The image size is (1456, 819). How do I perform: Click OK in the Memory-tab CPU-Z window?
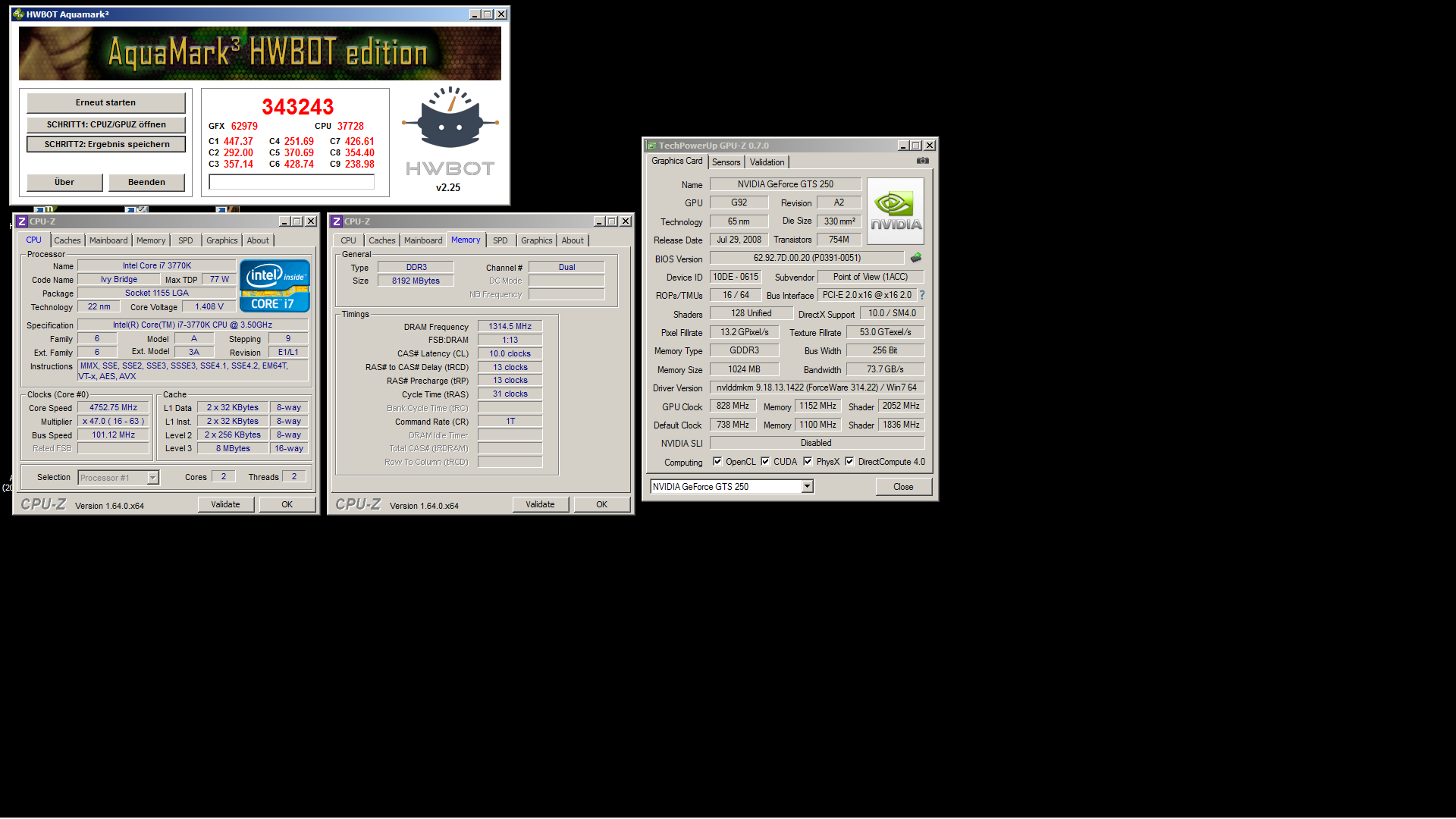[x=602, y=504]
